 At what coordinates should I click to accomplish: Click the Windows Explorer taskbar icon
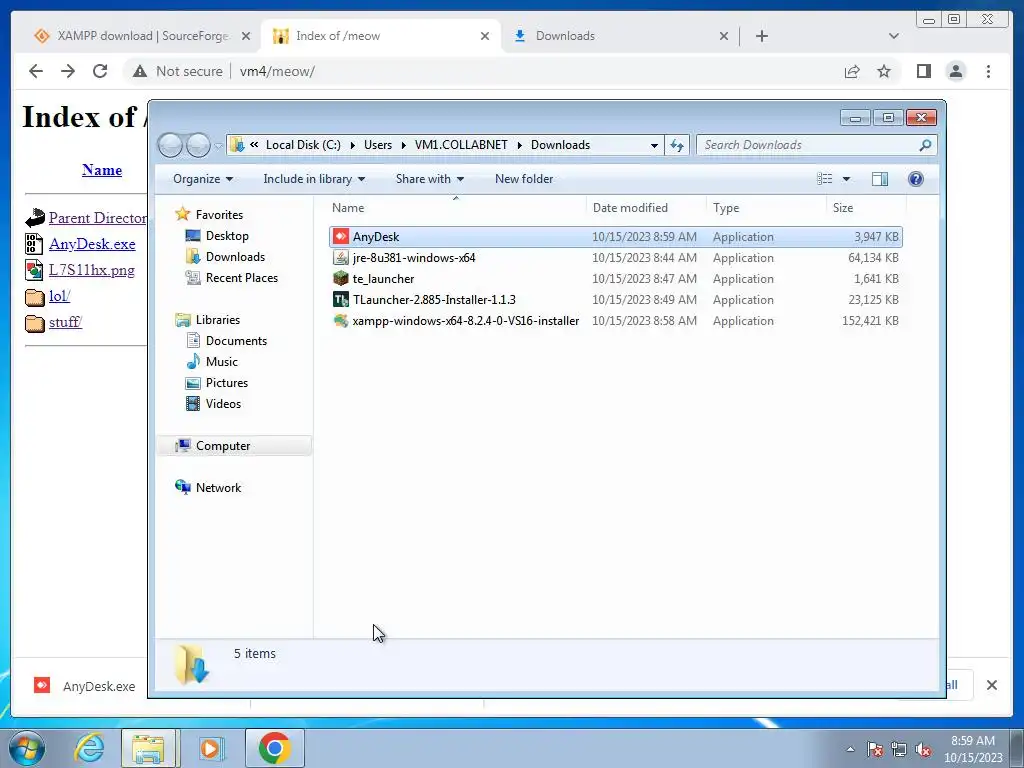149,748
